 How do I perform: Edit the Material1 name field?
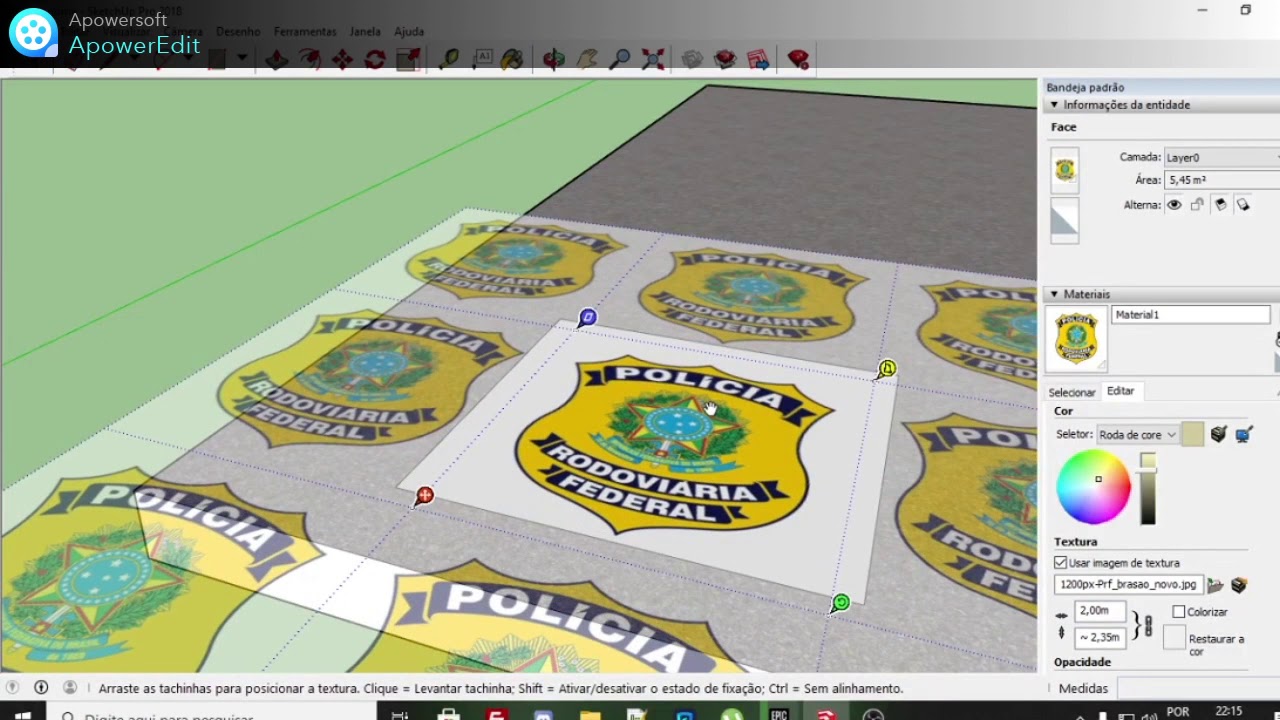click(1190, 315)
